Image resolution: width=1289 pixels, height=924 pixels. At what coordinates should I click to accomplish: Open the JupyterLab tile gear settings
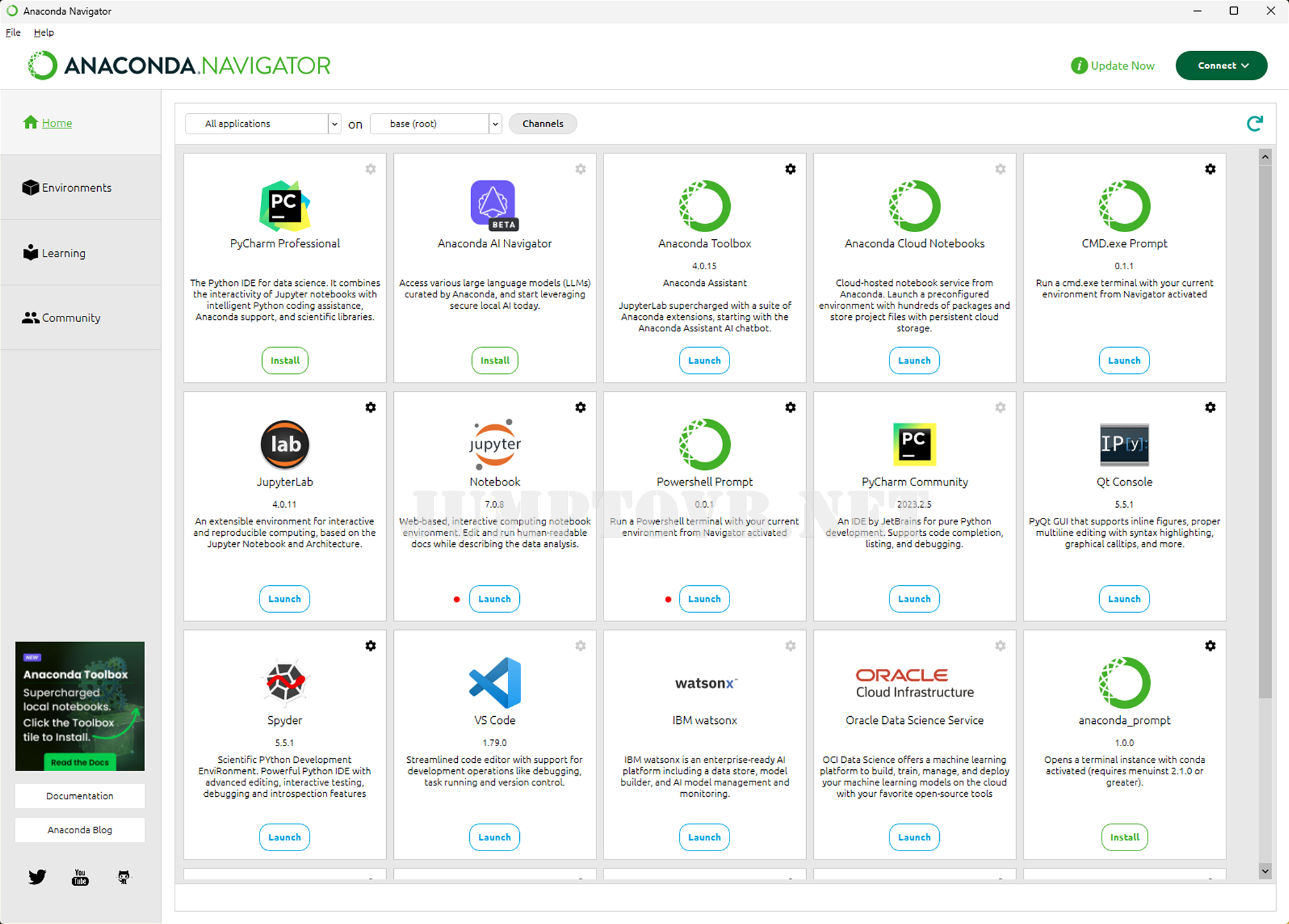coord(370,407)
